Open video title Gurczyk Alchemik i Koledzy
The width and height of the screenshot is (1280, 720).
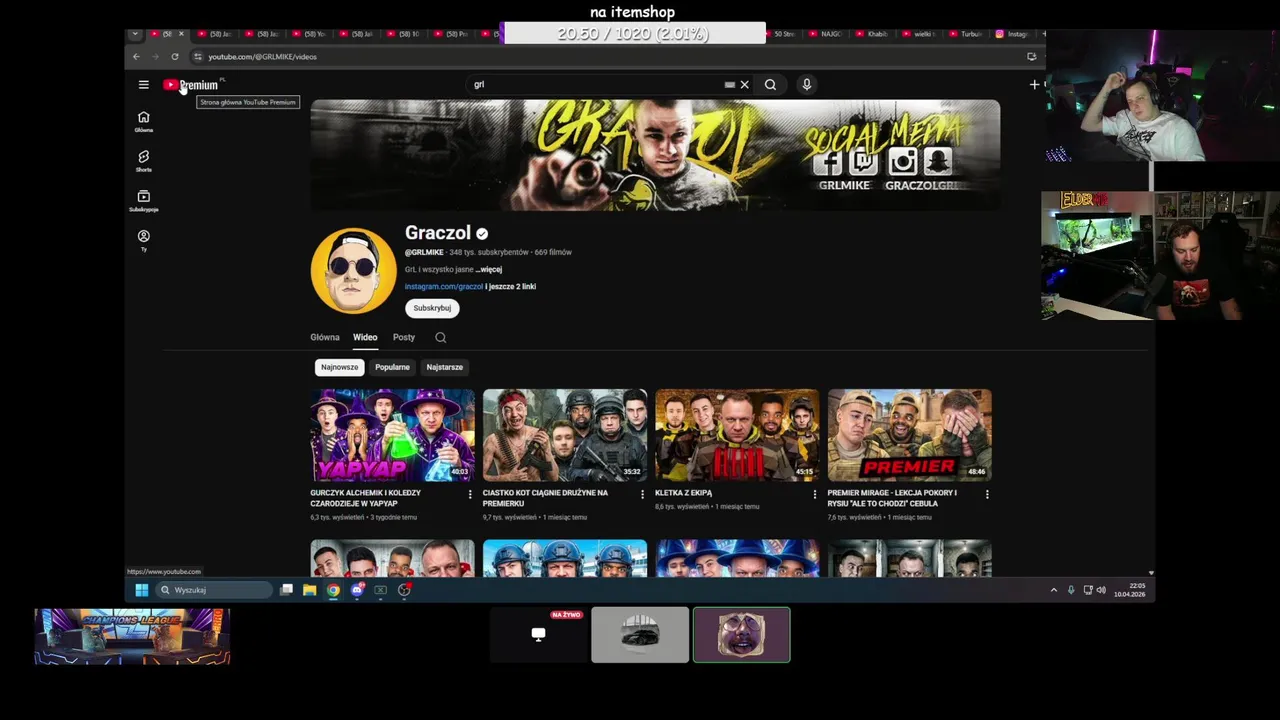pyautogui.click(x=366, y=498)
